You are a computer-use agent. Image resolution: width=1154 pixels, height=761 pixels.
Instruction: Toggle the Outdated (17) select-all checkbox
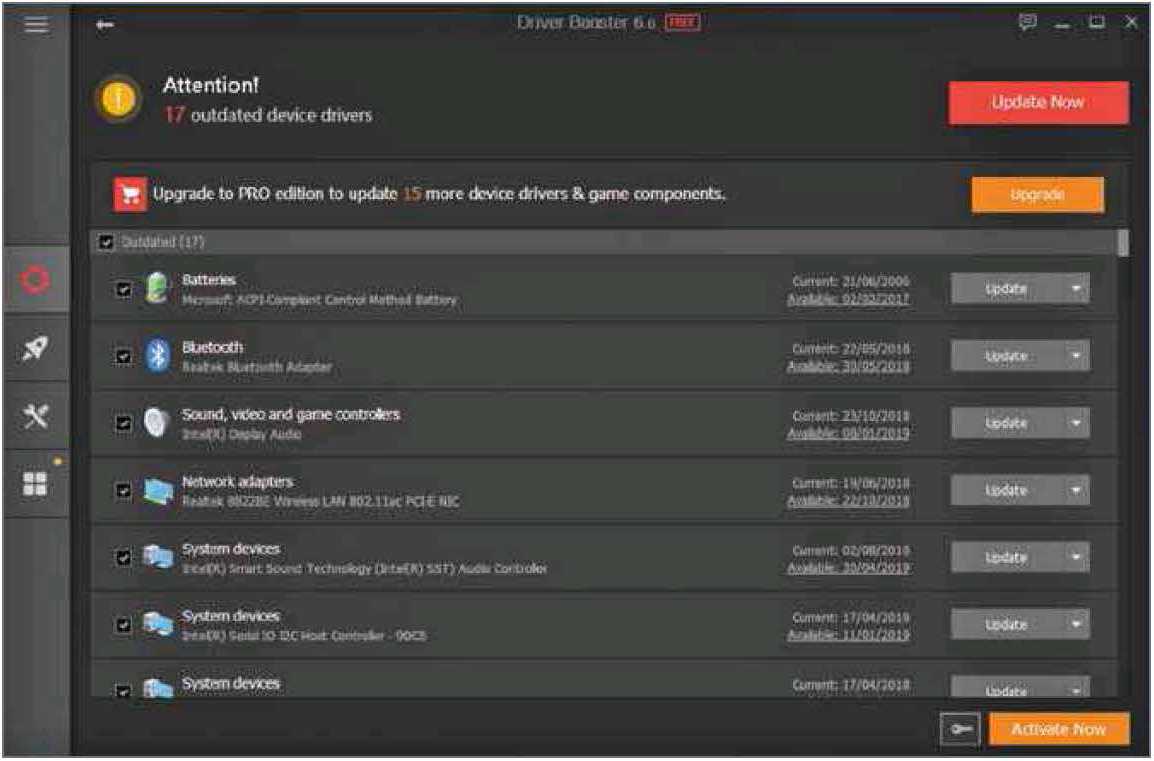[x=107, y=242]
